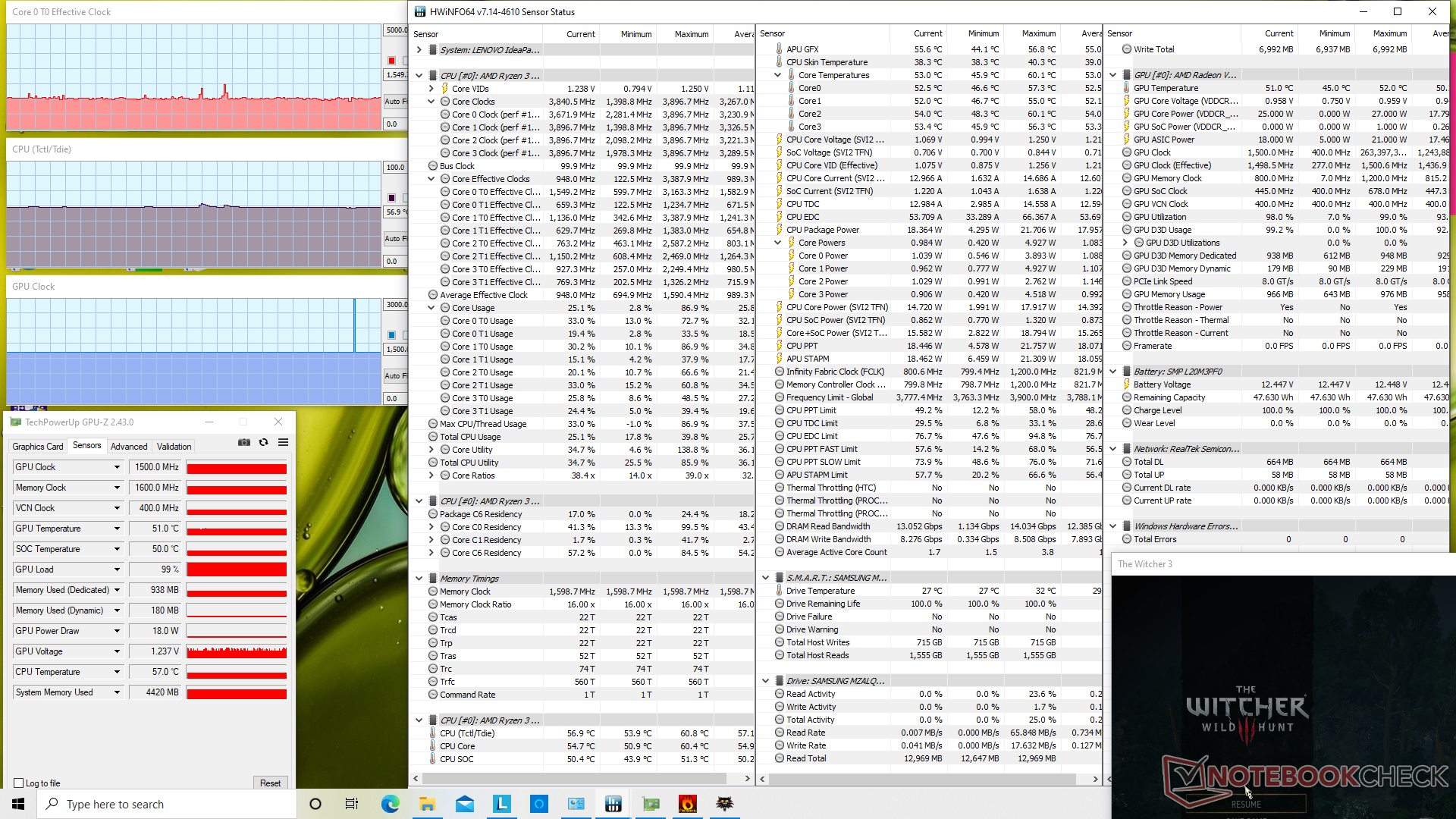Collapse the Battery: SMP L20M3PF0 section

pos(1112,372)
